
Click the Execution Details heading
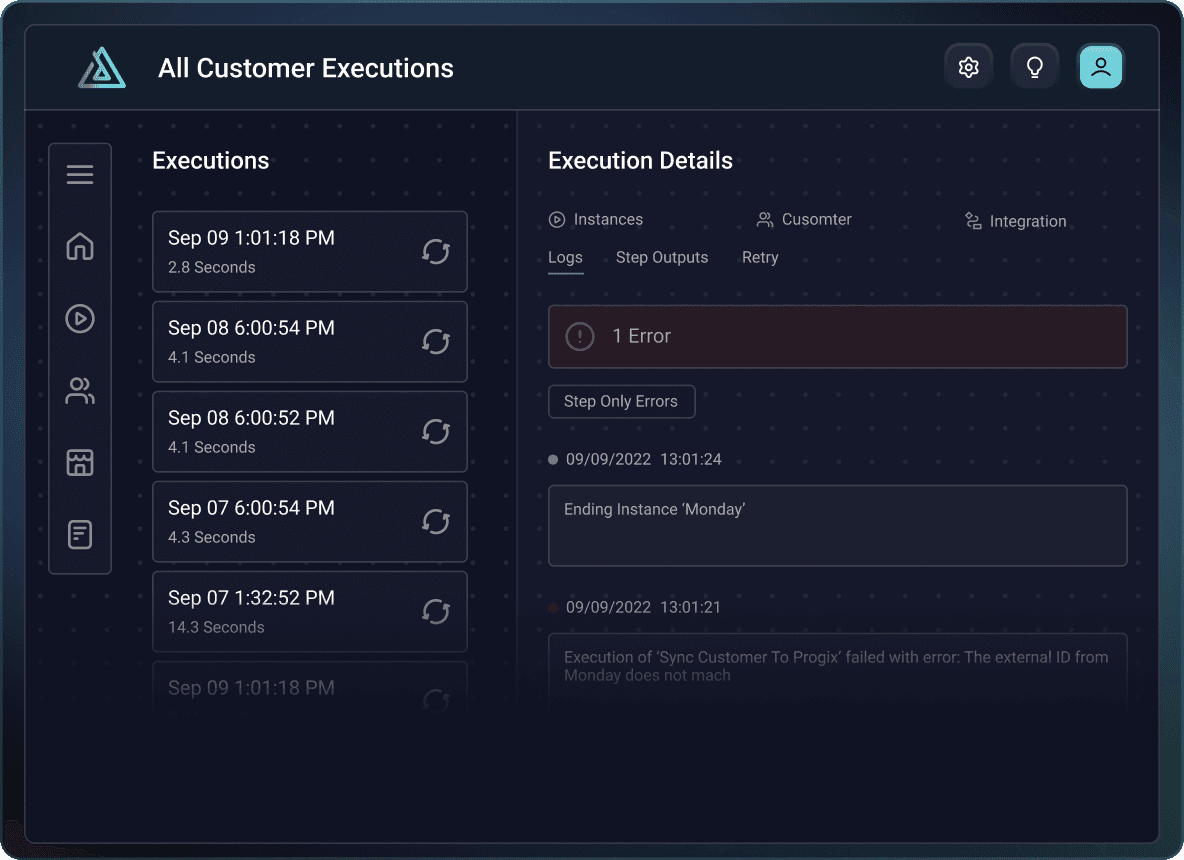coord(640,161)
